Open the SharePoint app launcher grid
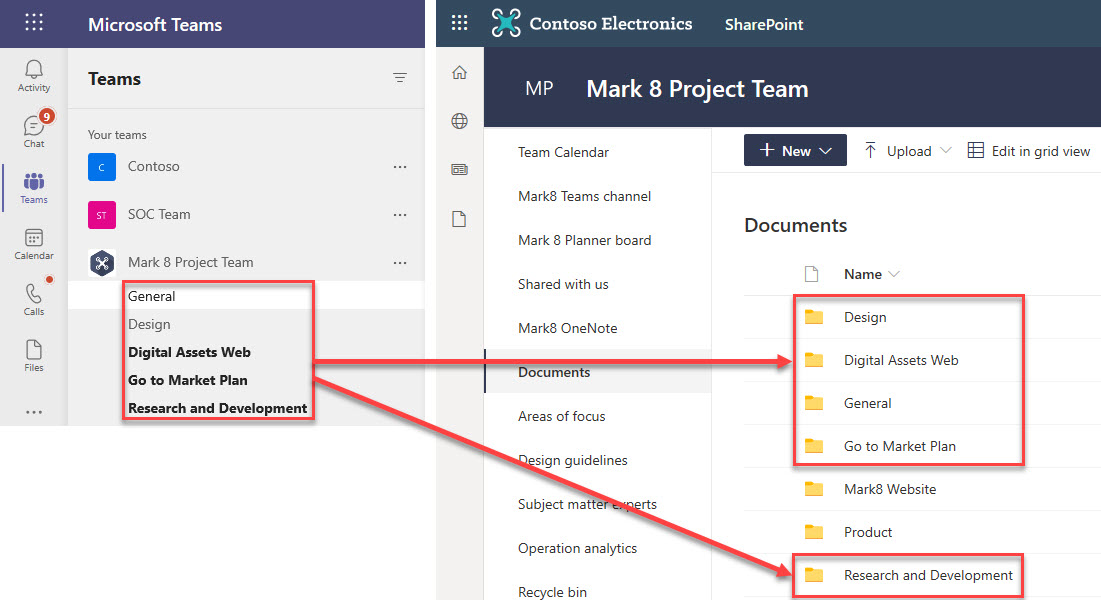This screenshot has width=1101, height=600. point(459,22)
